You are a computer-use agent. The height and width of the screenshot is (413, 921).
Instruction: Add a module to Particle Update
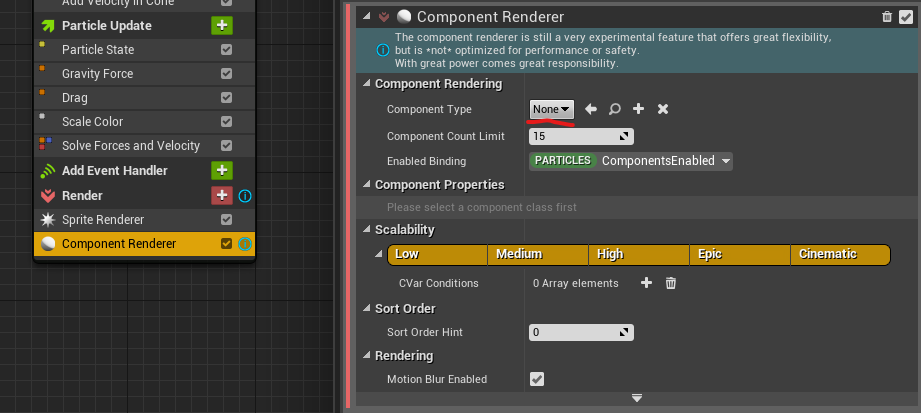222,25
